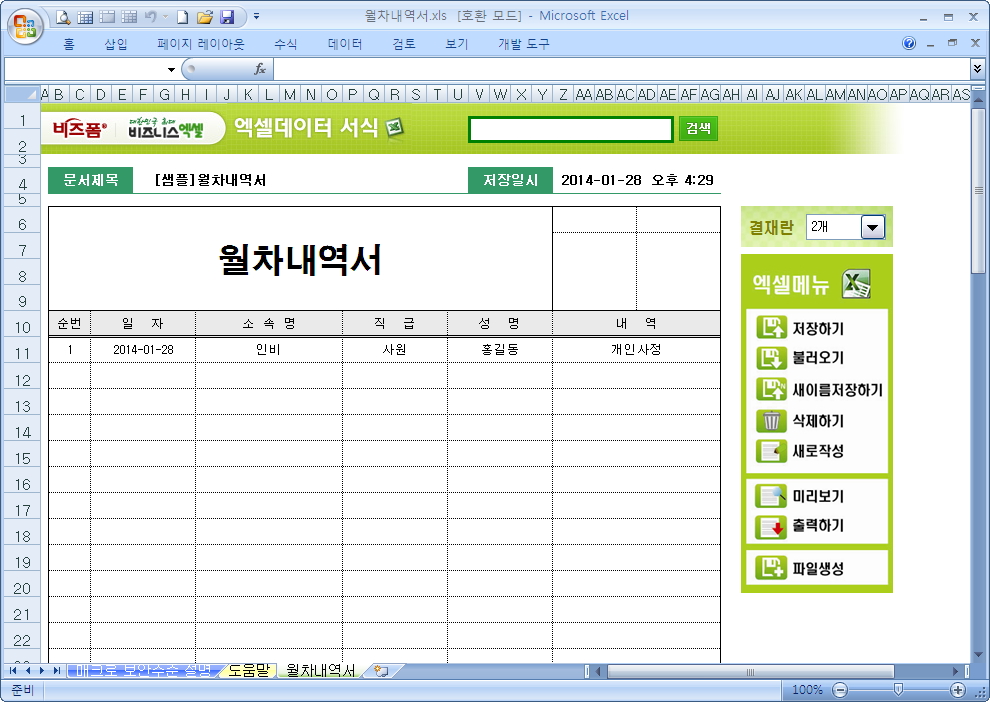This screenshot has height=702, width=990.
Task: Open the Name Box dropdown
Action: point(171,69)
